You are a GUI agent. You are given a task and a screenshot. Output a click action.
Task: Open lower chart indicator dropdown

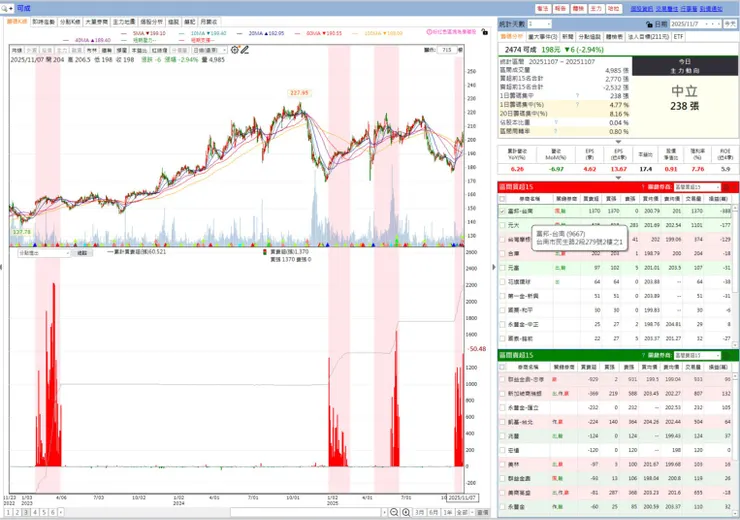pos(44,253)
